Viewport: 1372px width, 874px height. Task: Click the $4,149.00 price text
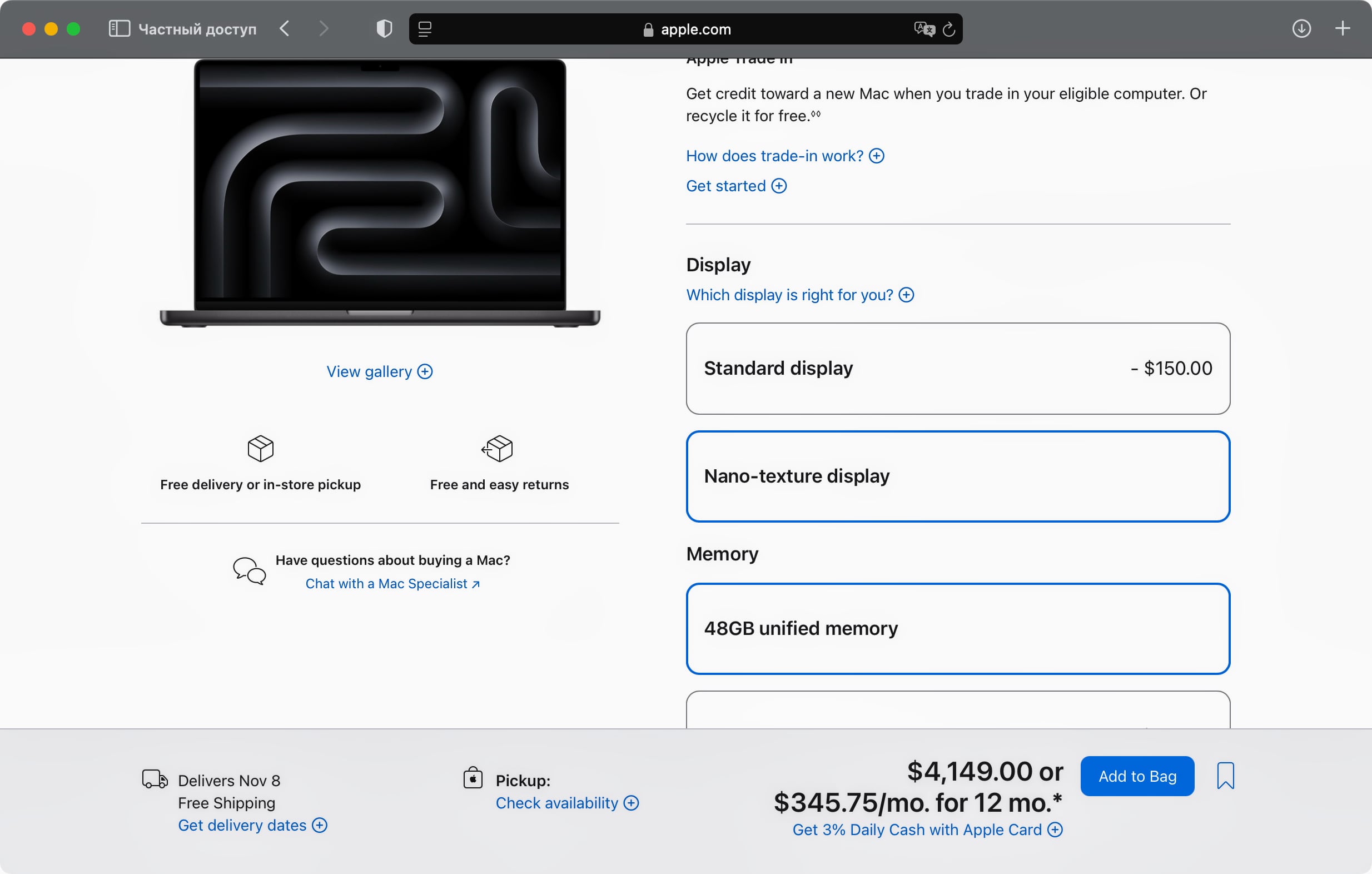tap(969, 772)
